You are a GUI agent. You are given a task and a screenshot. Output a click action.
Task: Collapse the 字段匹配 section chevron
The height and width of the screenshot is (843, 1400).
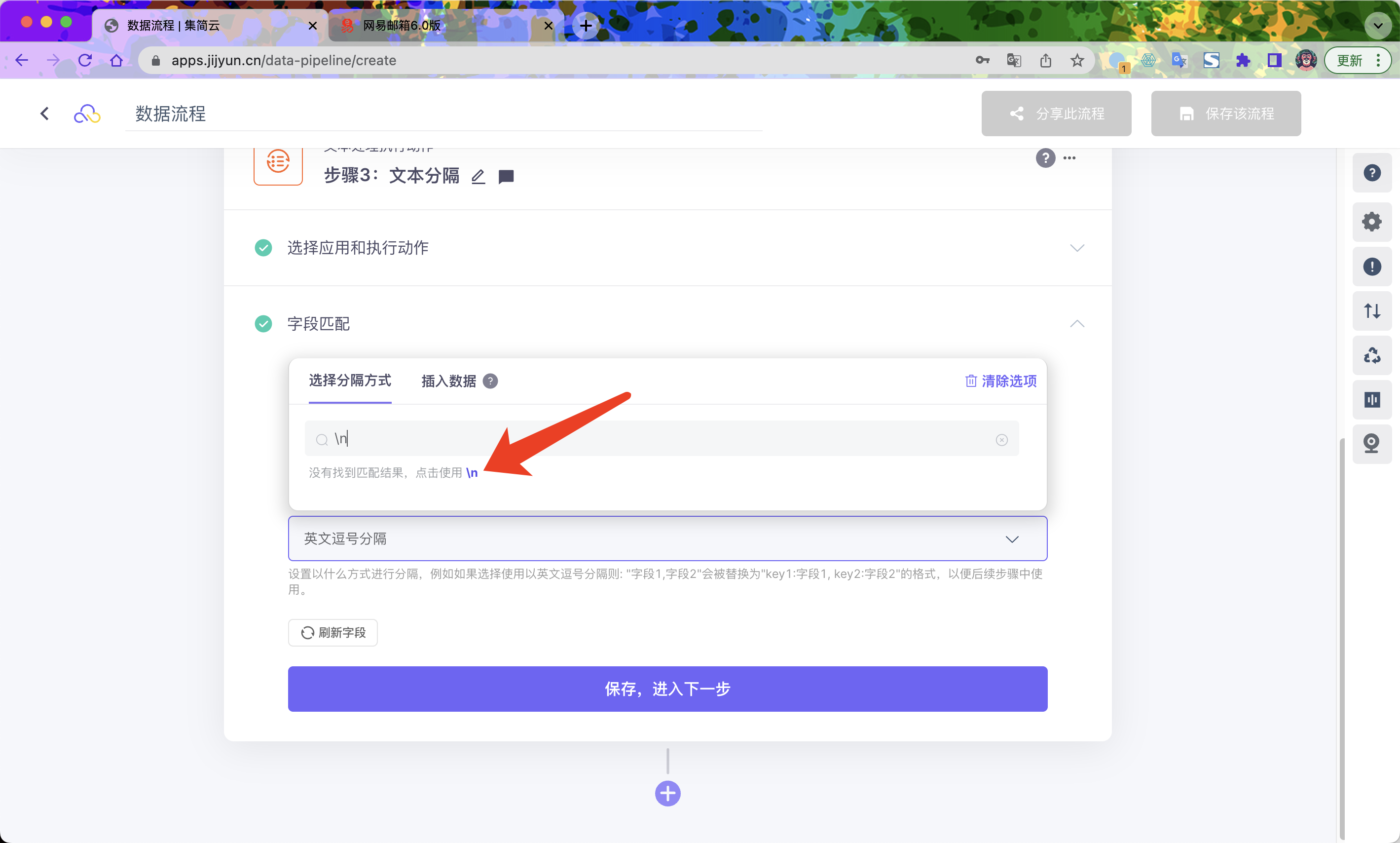pyautogui.click(x=1077, y=324)
